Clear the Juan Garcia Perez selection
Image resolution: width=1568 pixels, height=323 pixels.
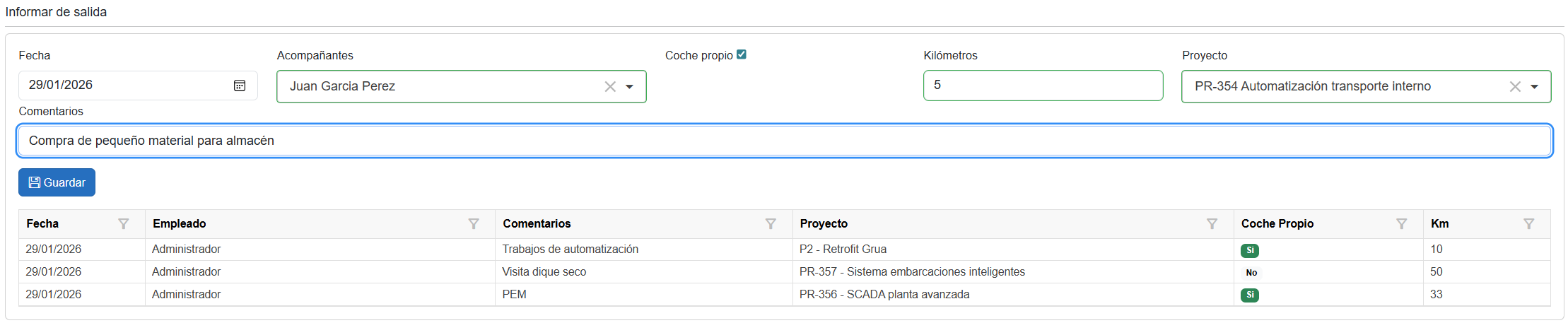tap(610, 86)
